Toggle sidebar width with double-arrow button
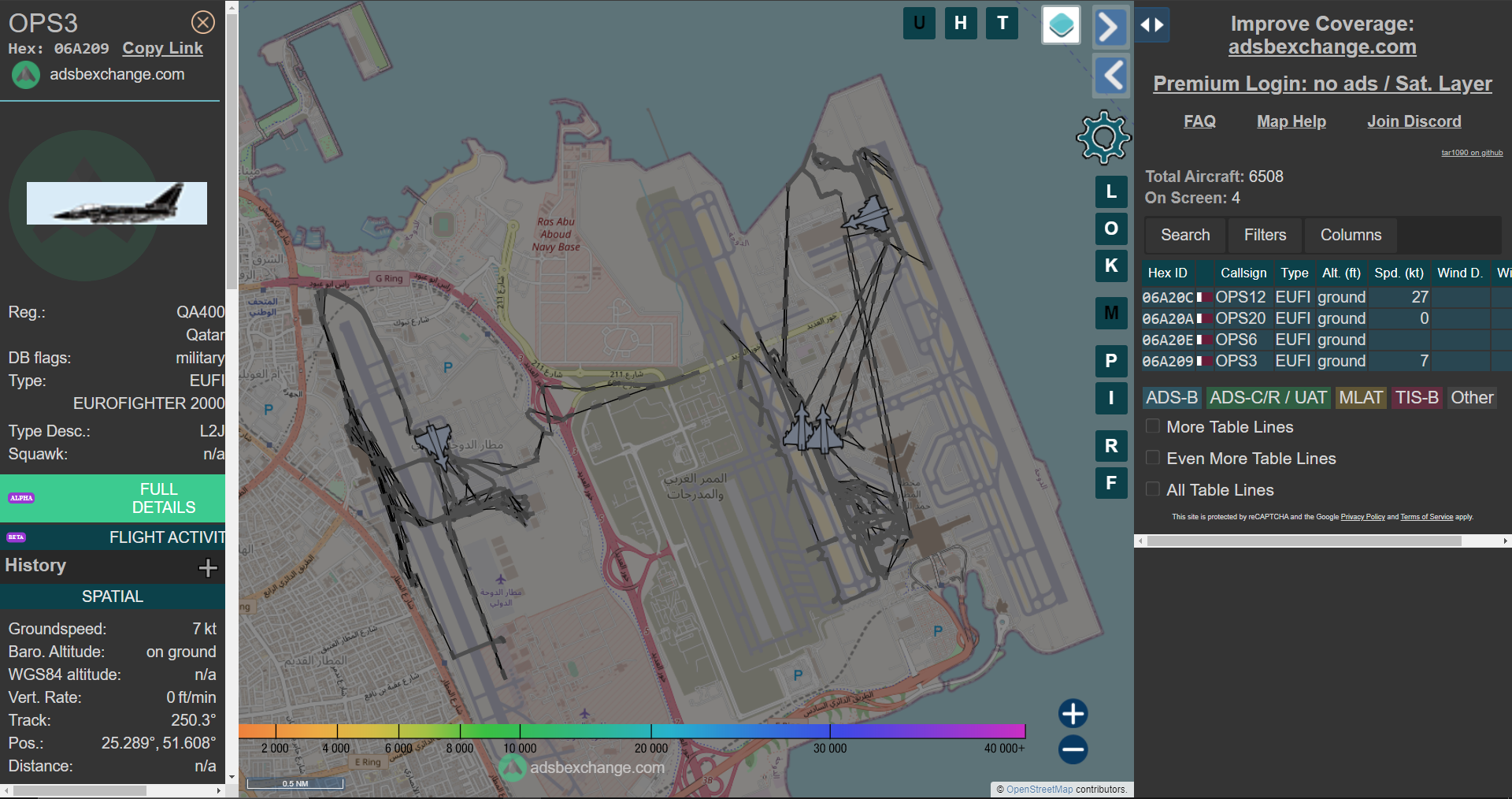Screen dimensions: 1512x799 [x=1152, y=25]
